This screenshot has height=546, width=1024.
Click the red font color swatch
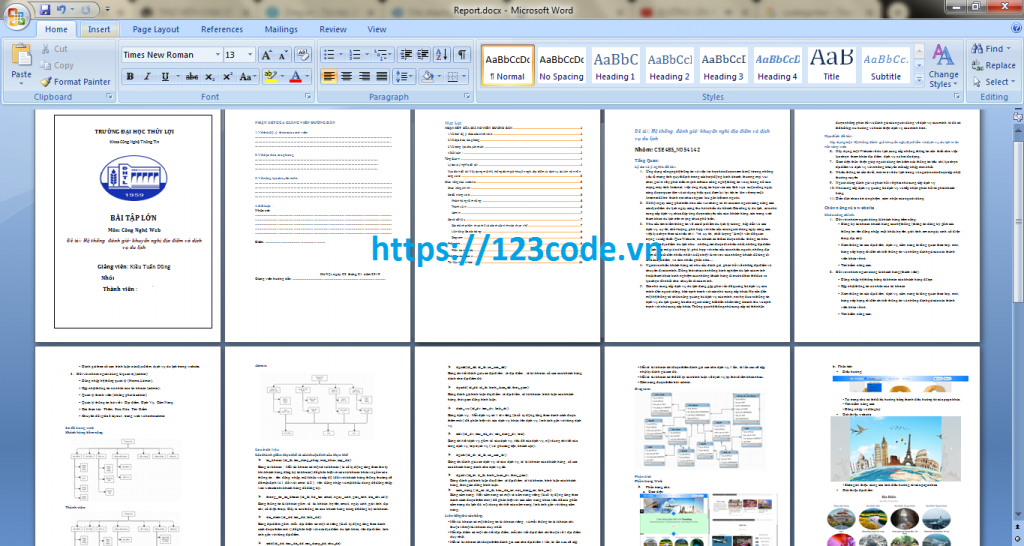click(x=295, y=77)
